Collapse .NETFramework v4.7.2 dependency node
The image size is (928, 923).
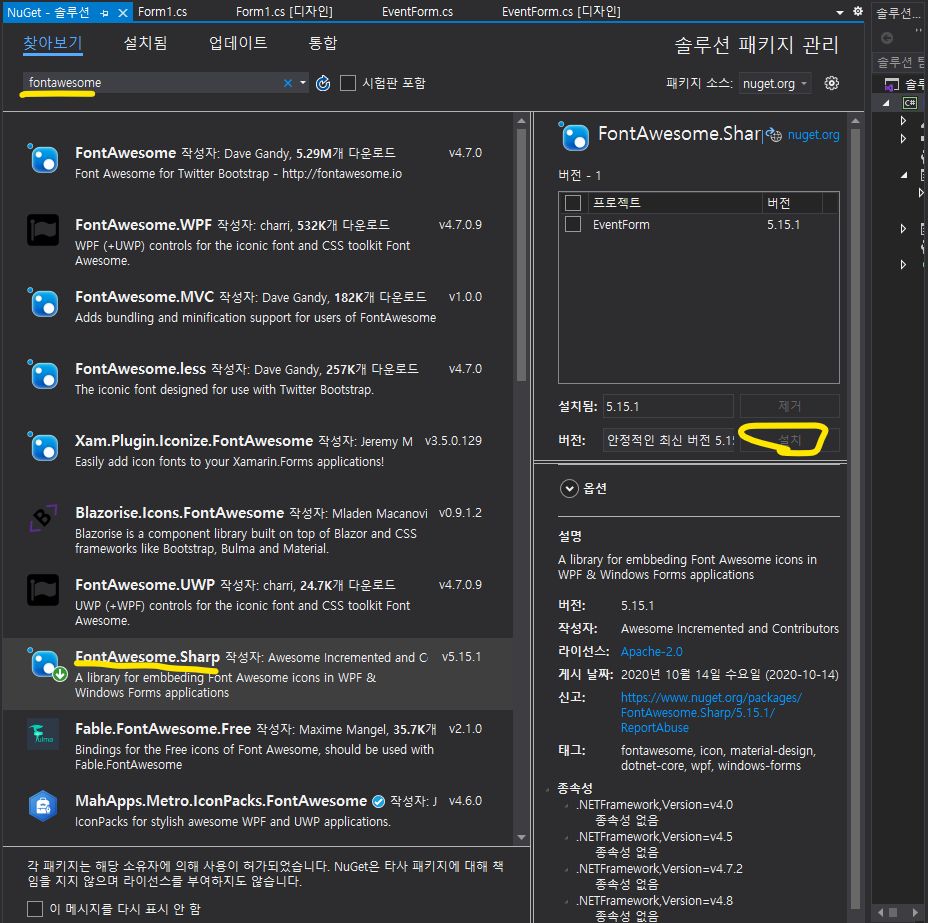[x=568, y=869]
